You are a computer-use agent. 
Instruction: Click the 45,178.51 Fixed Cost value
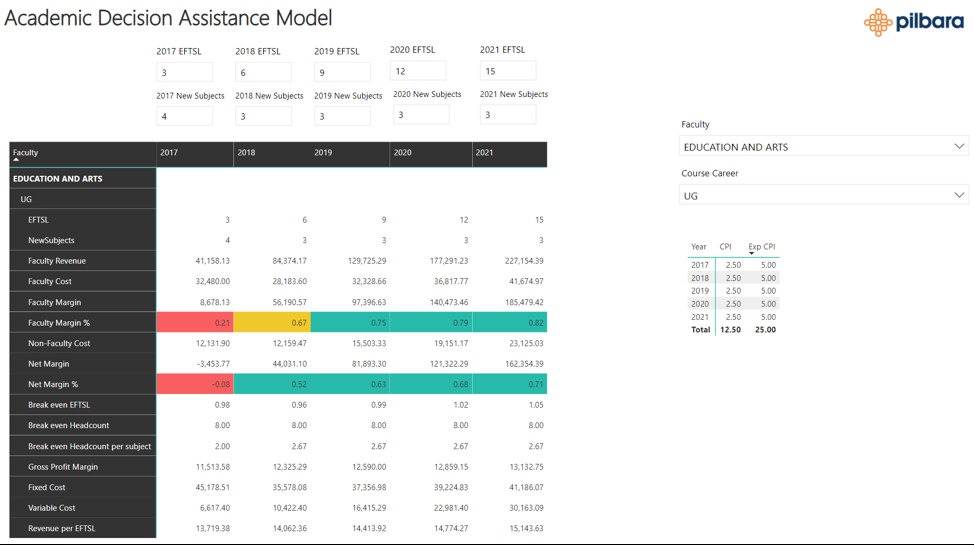click(x=212, y=488)
